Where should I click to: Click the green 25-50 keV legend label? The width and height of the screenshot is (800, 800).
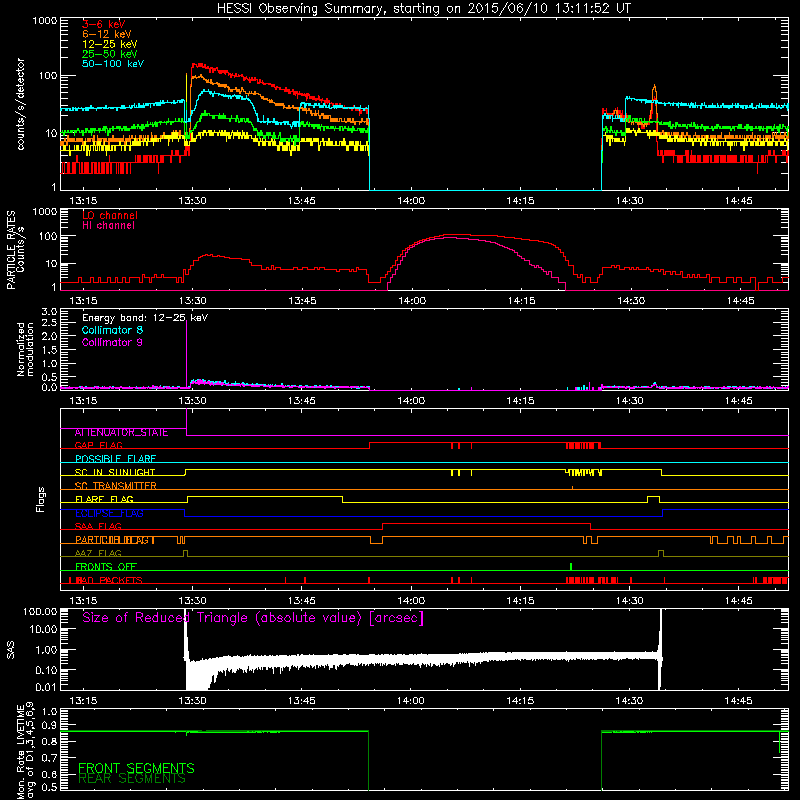[x=110, y=54]
